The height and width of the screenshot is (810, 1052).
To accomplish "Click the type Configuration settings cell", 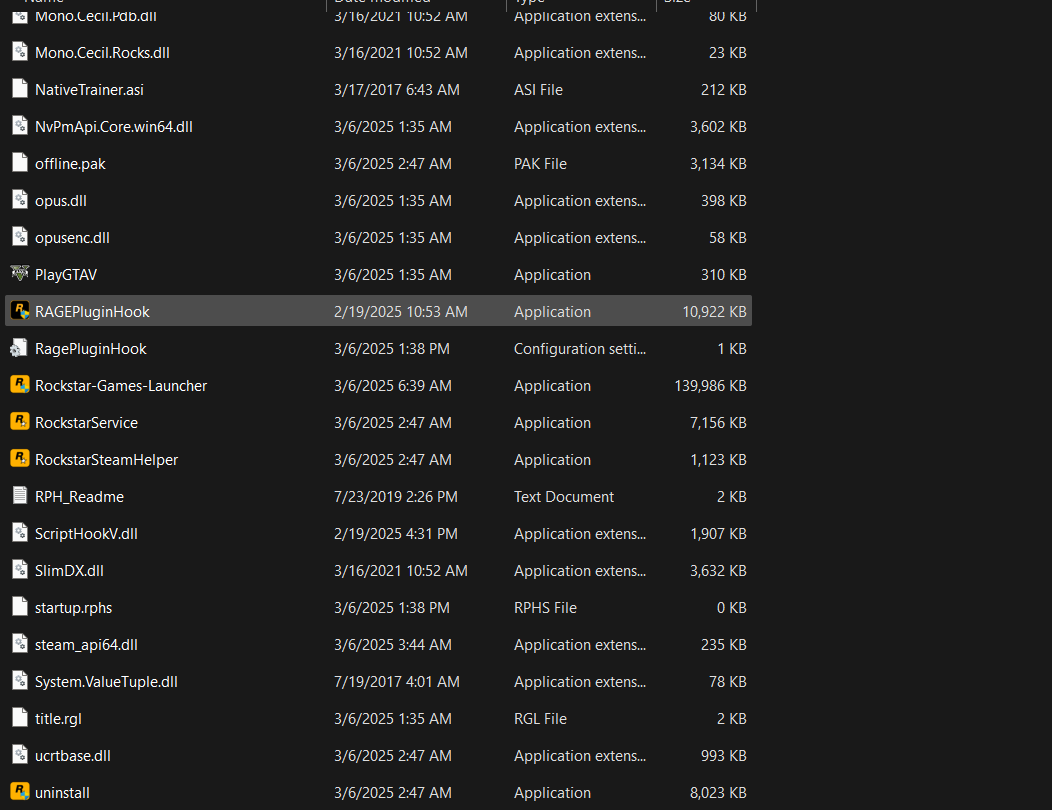I will [x=580, y=349].
